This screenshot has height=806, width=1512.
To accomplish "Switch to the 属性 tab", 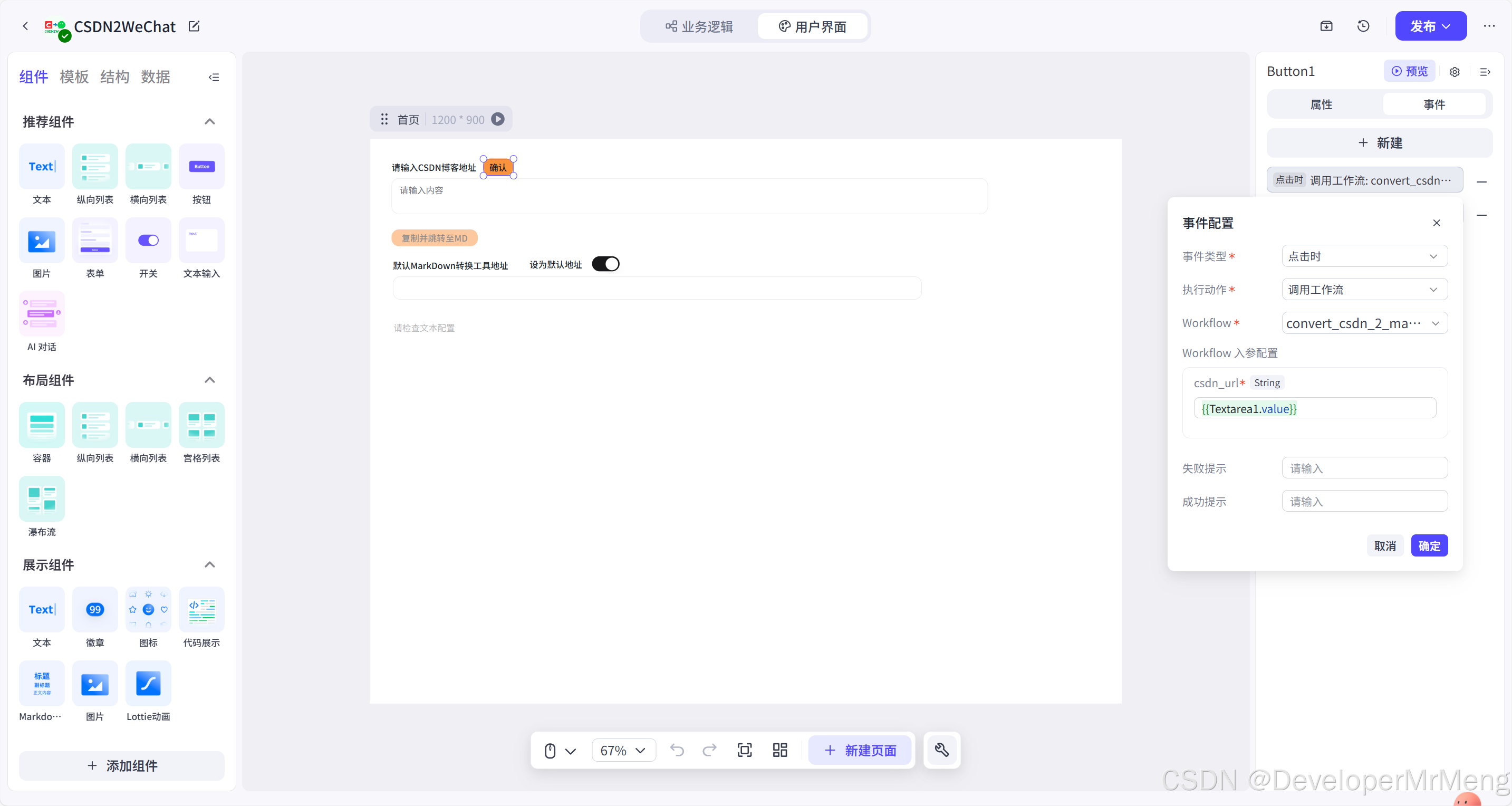I will [x=1321, y=104].
